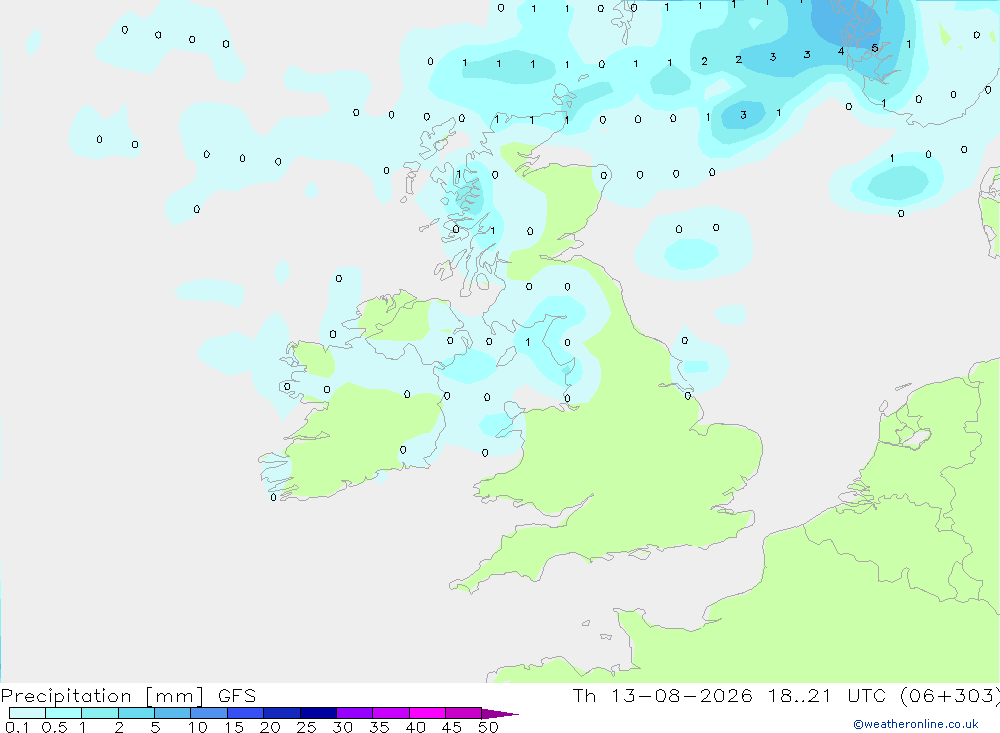
Task: Click legend scale label "0.5"
Action: coord(54,727)
